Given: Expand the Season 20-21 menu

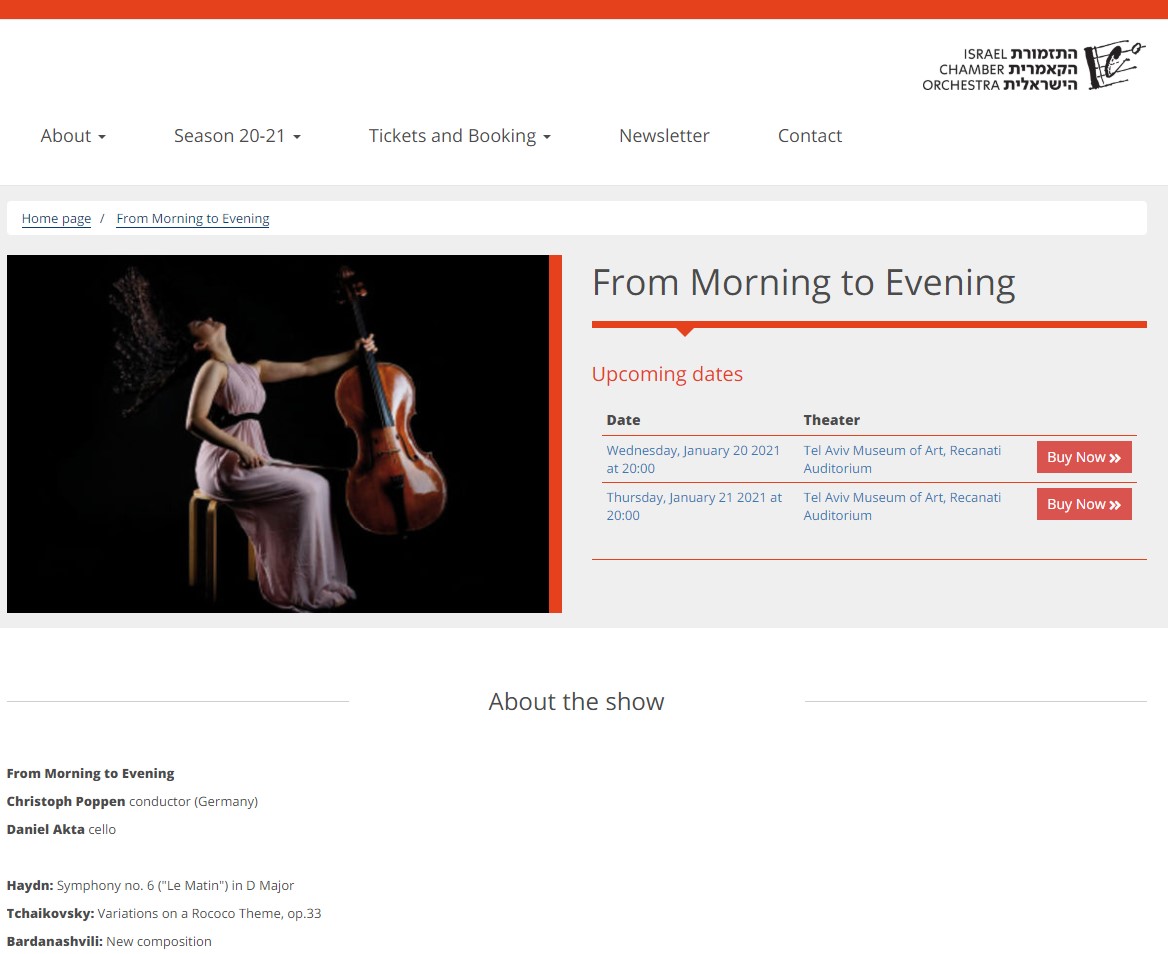Looking at the screenshot, I should pos(237,136).
